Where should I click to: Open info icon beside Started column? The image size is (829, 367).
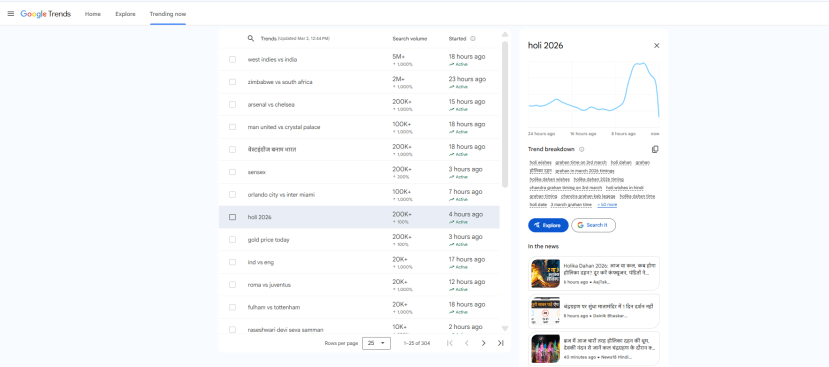click(x=473, y=39)
